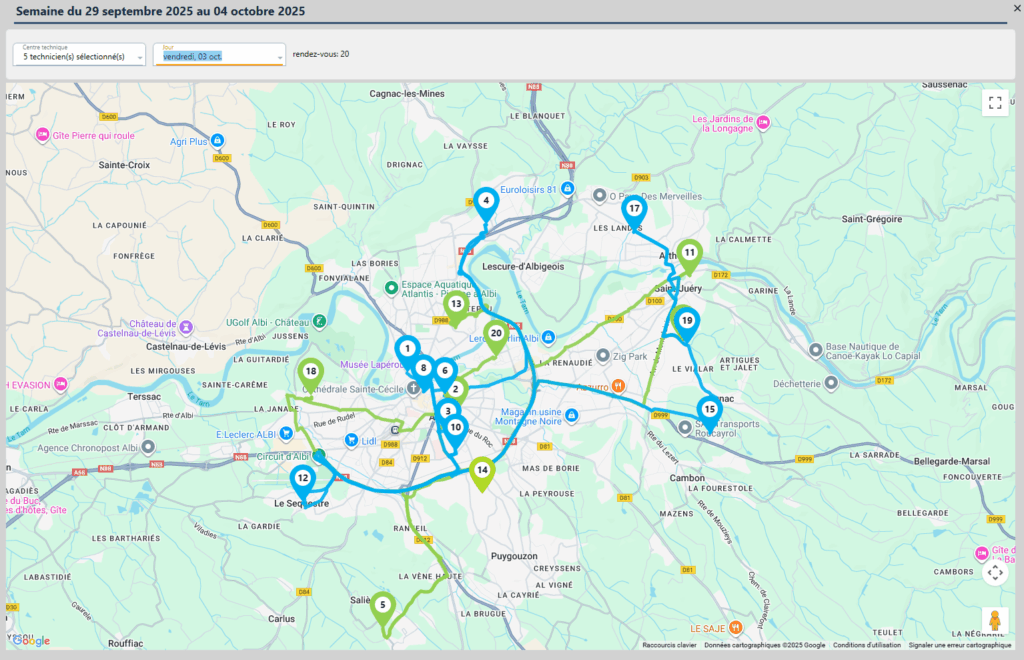Click the Zig Park place icon

tap(602, 356)
